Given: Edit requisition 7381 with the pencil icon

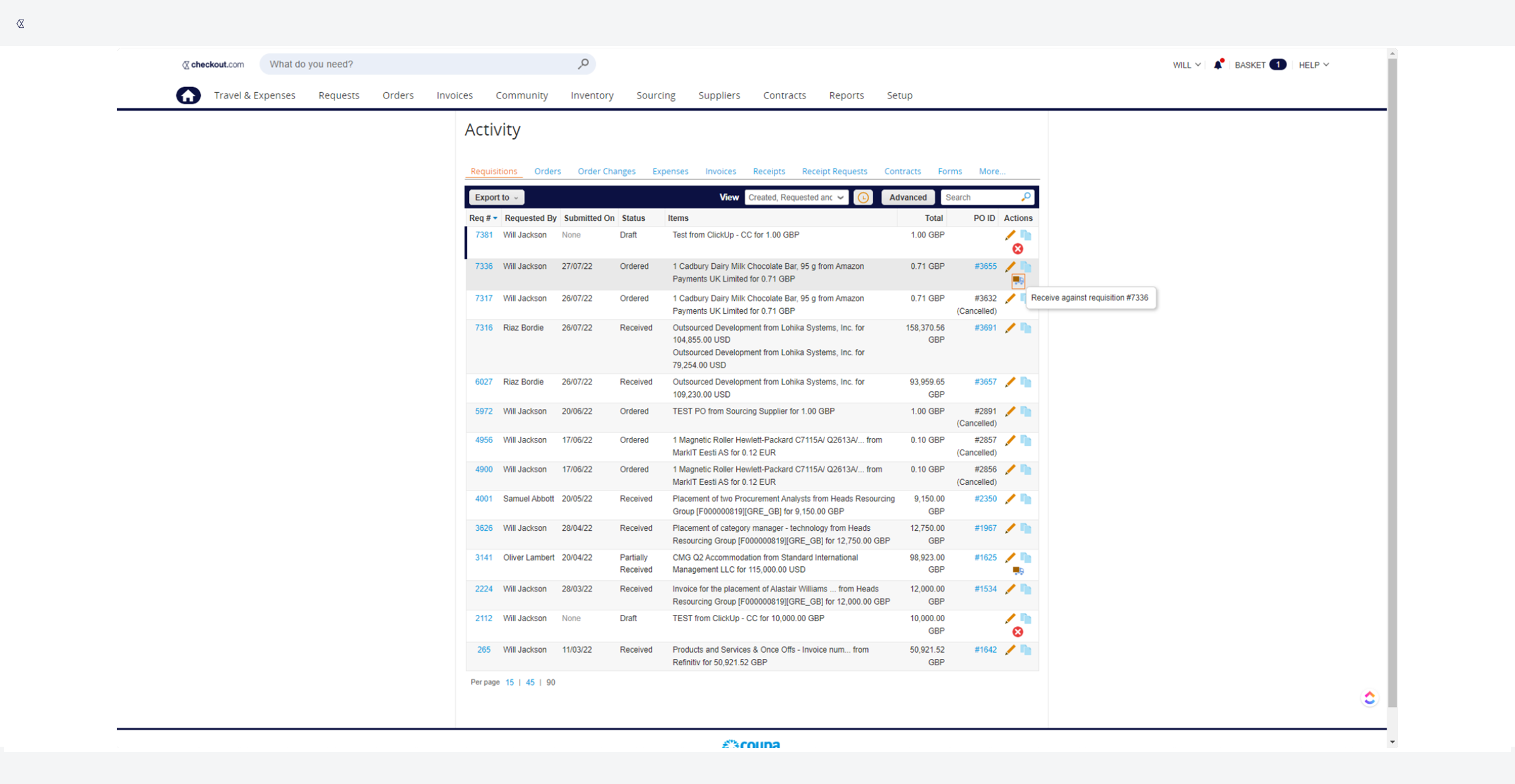Looking at the screenshot, I should 1010,235.
